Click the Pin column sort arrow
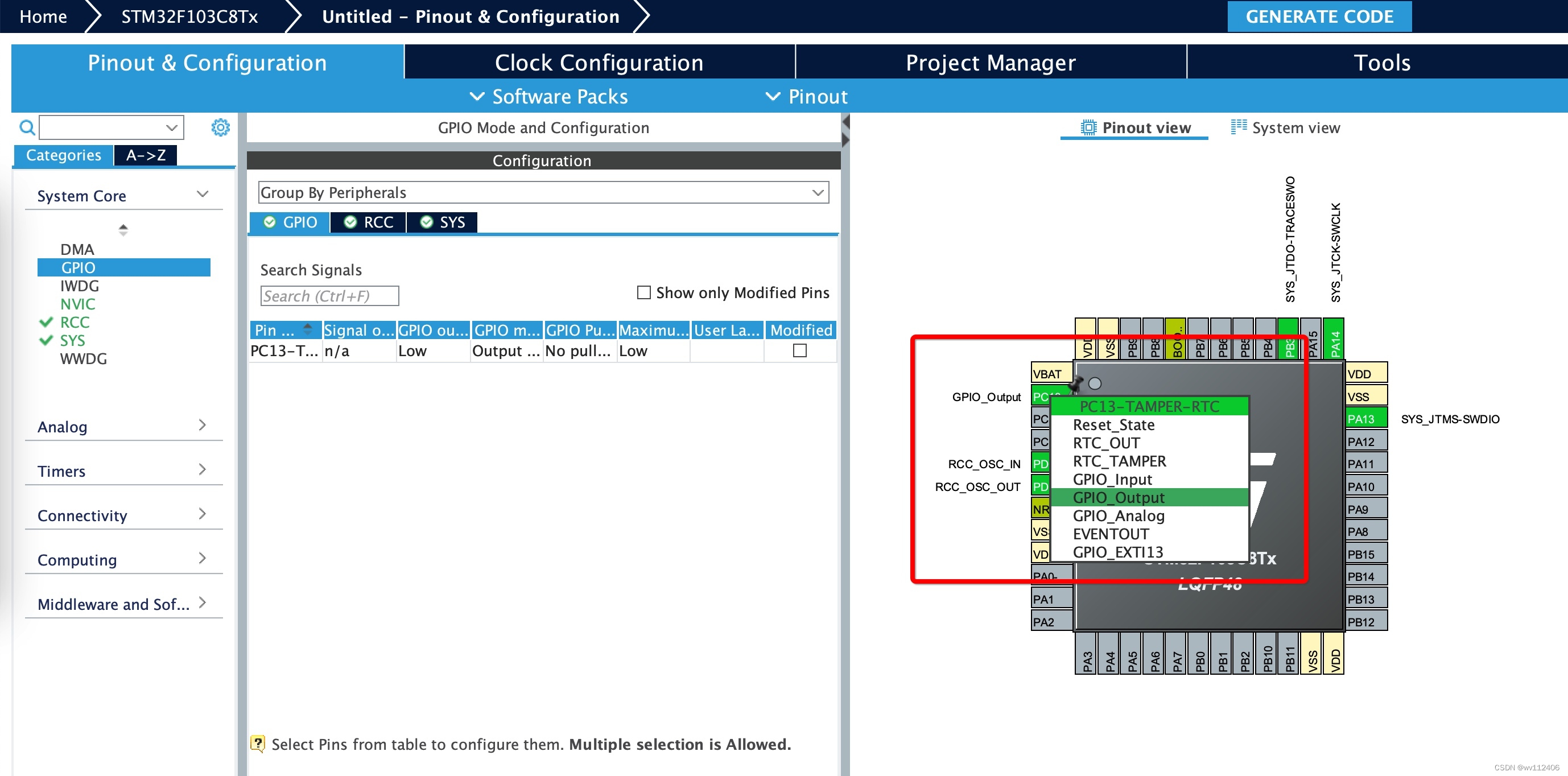The image size is (1568, 776). 307,329
